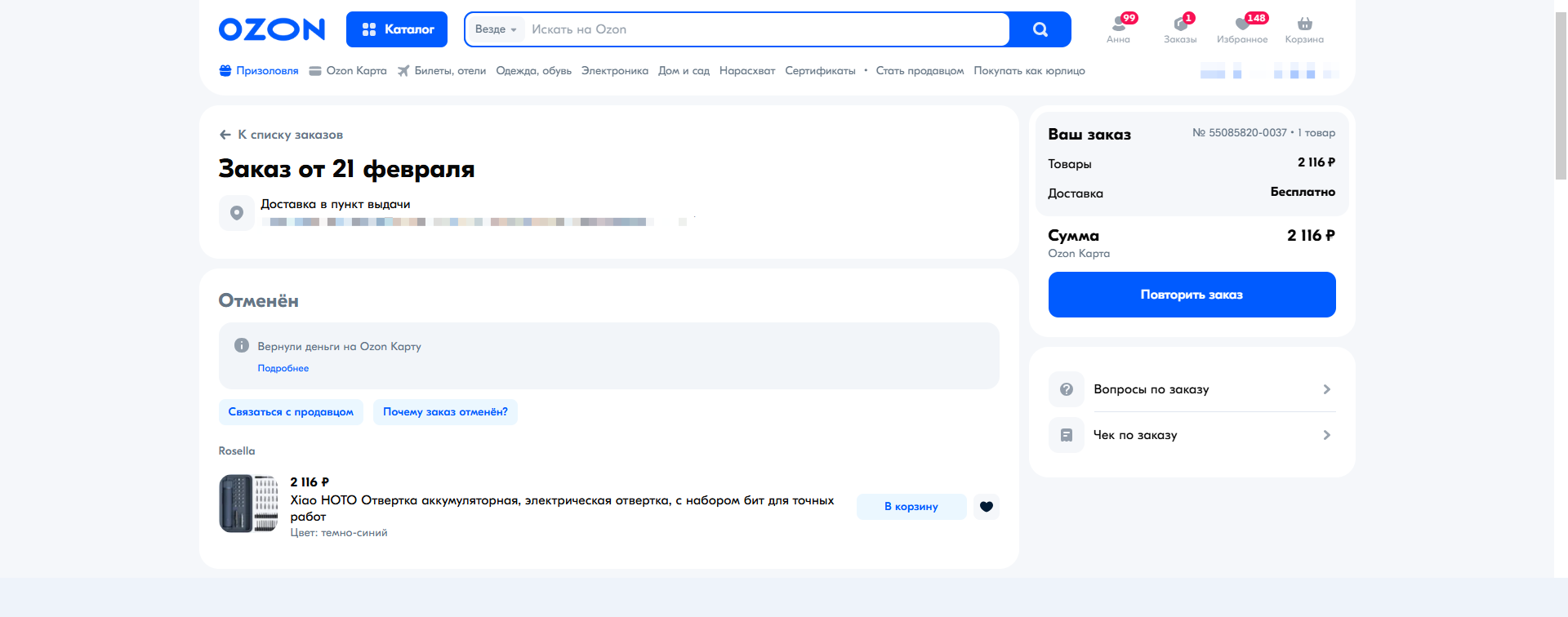Click Почему заказ отменён? button
The height and width of the screenshot is (617, 1568).
(445, 412)
